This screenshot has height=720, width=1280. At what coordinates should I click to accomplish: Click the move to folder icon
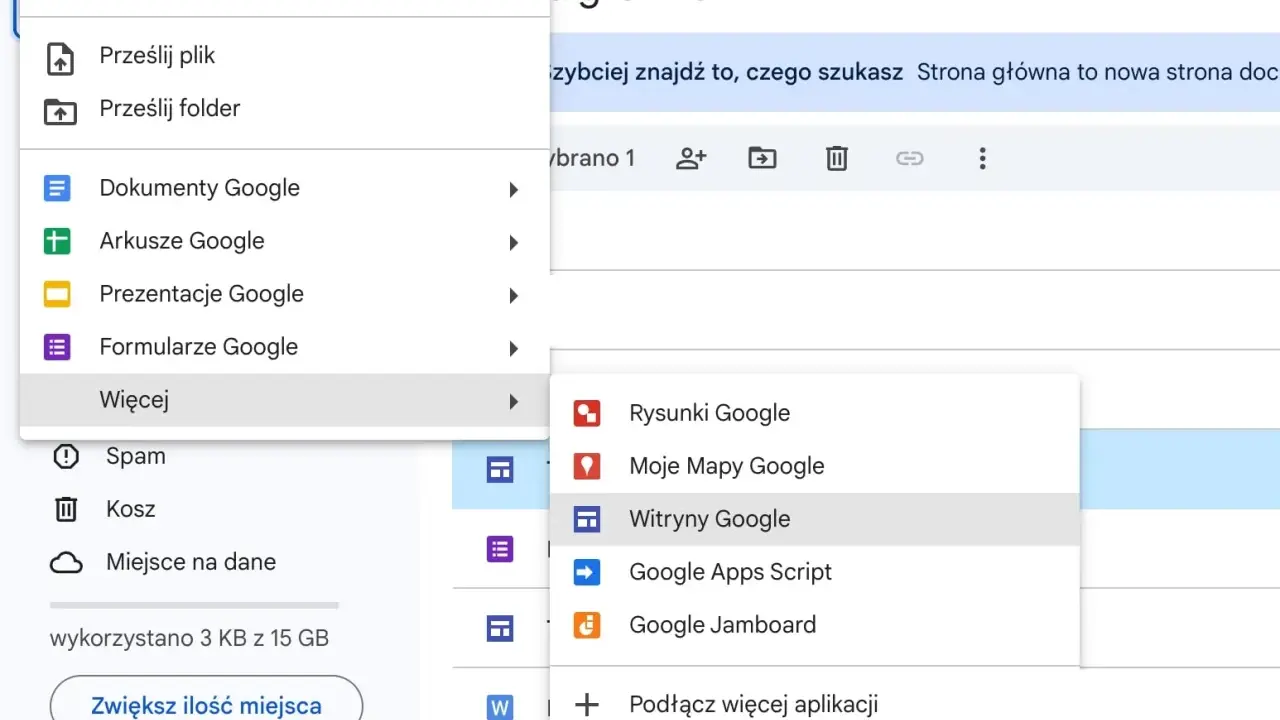[x=762, y=158]
